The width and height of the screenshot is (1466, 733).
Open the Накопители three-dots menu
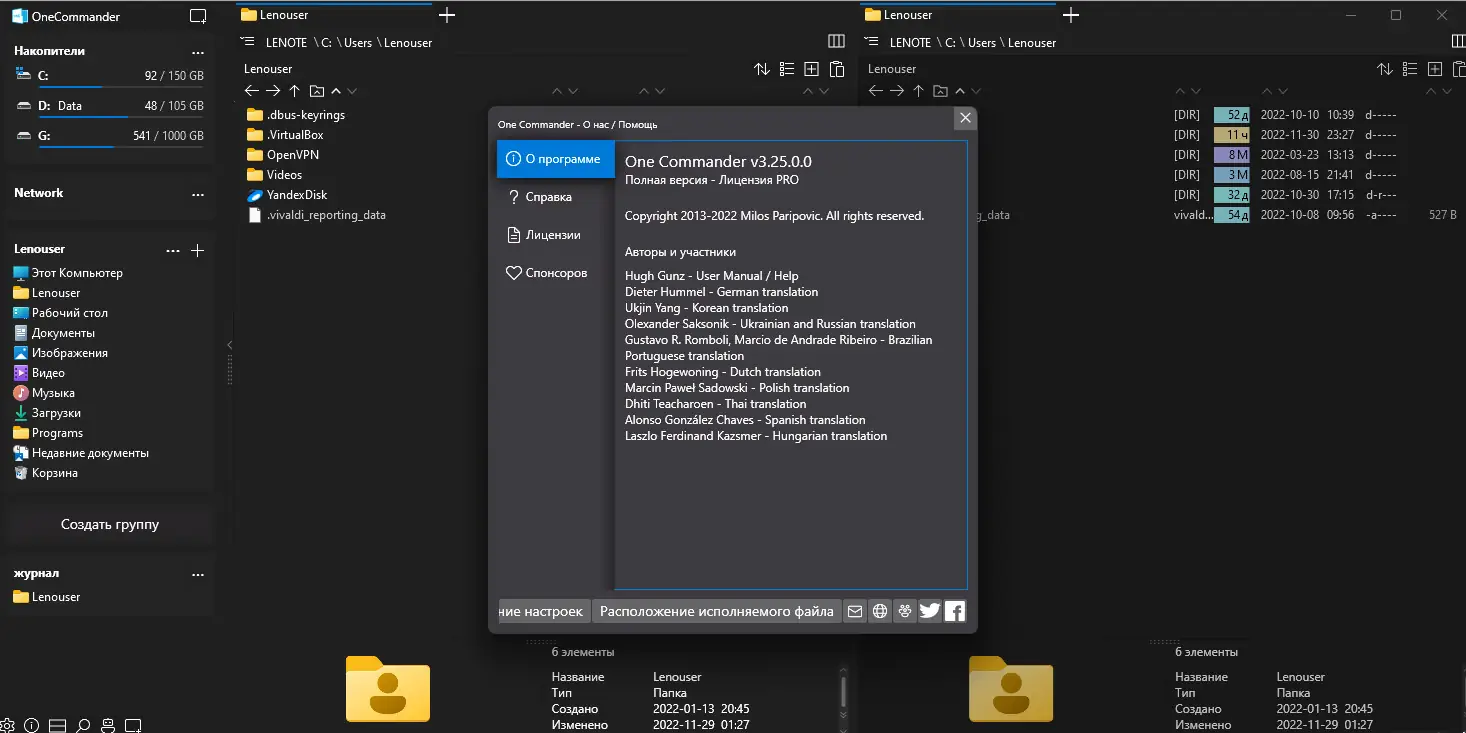pyautogui.click(x=198, y=51)
